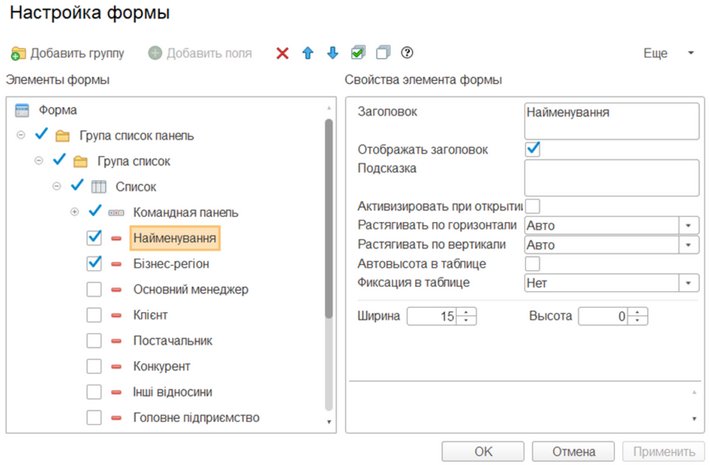The height and width of the screenshot is (465, 710).
Task: Enable the Основний менеджер field checkbox
Action: click(x=95, y=289)
